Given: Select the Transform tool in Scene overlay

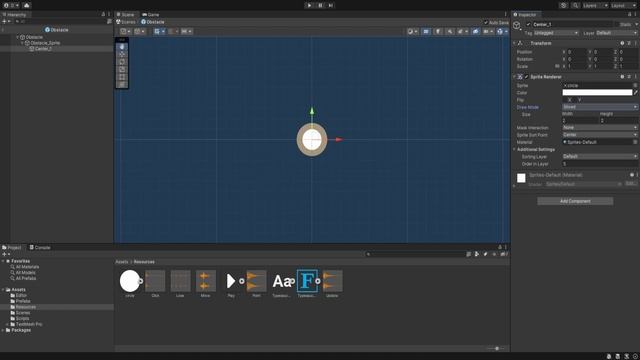Looking at the screenshot, I should point(122,84).
